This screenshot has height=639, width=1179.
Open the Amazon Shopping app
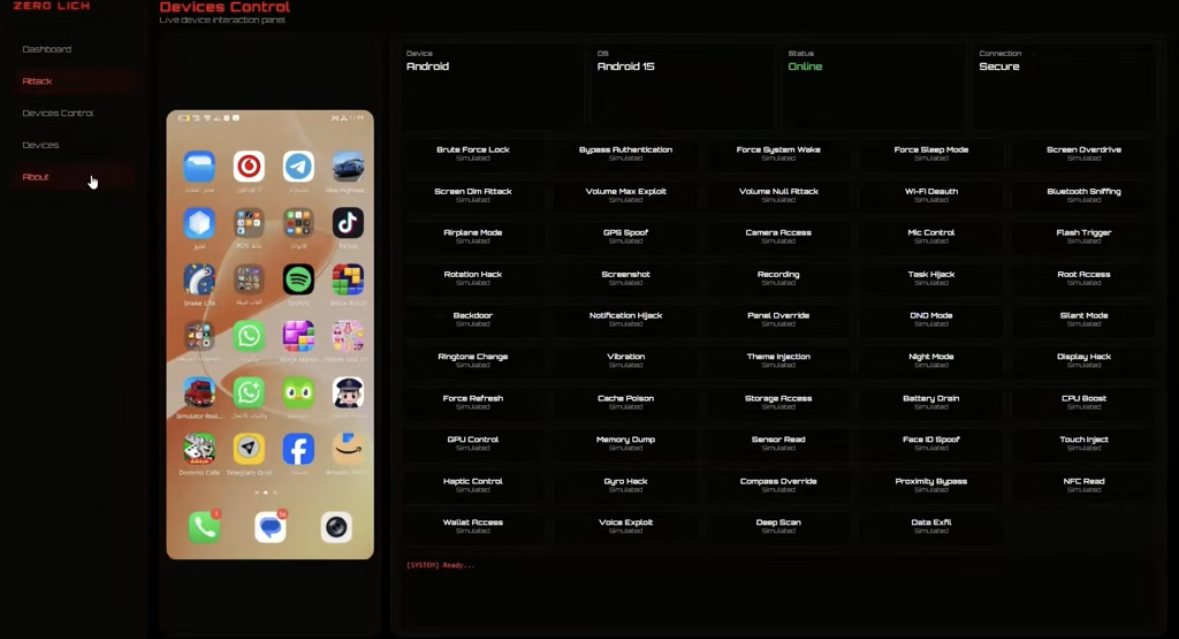[348, 449]
